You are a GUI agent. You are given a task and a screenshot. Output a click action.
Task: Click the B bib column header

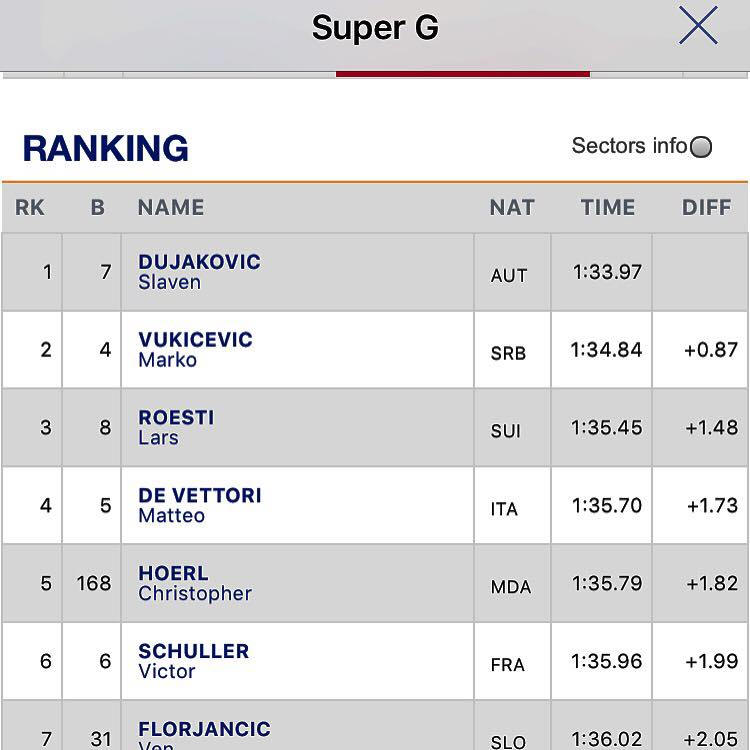[x=97, y=208]
